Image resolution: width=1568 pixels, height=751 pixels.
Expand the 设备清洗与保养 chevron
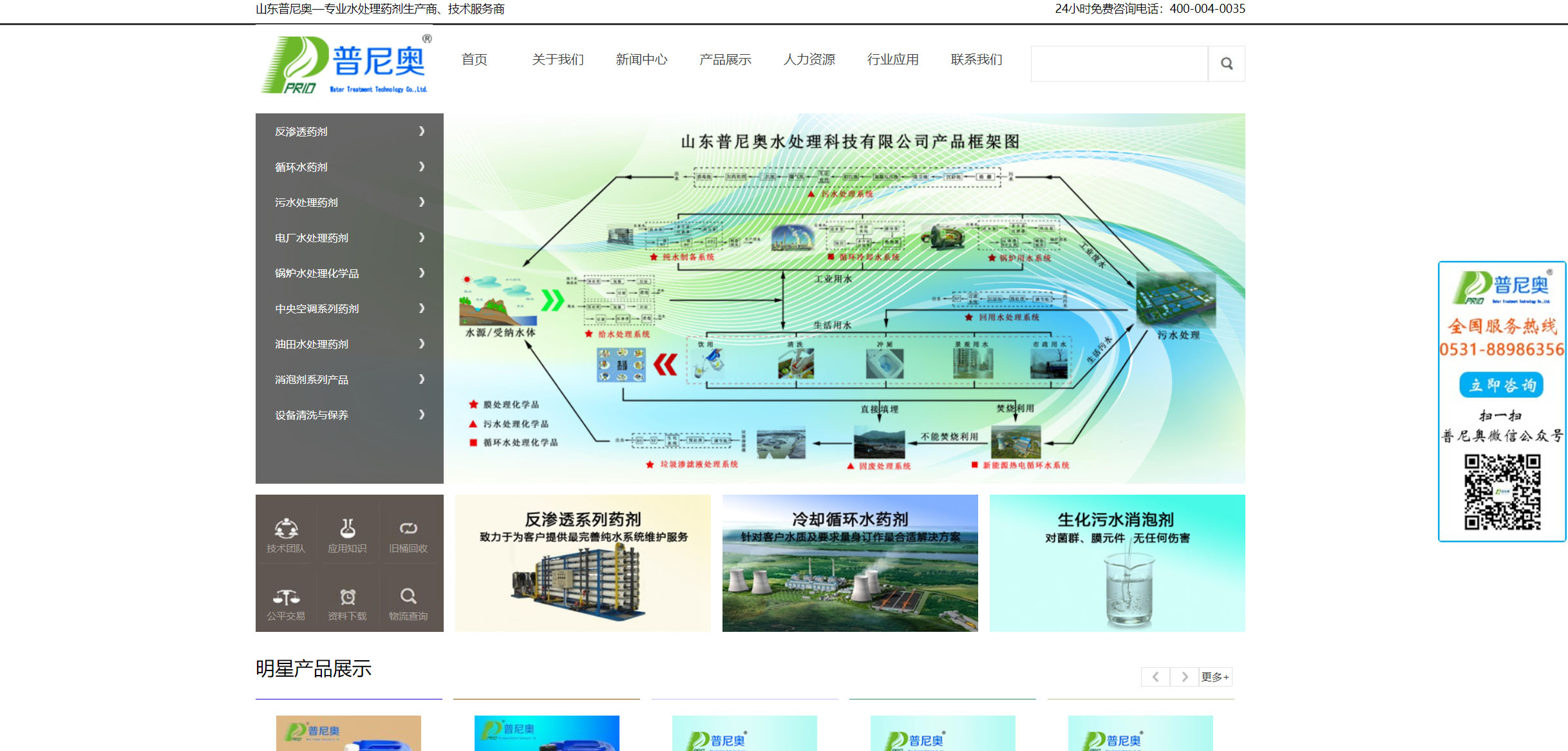point(422,415)
